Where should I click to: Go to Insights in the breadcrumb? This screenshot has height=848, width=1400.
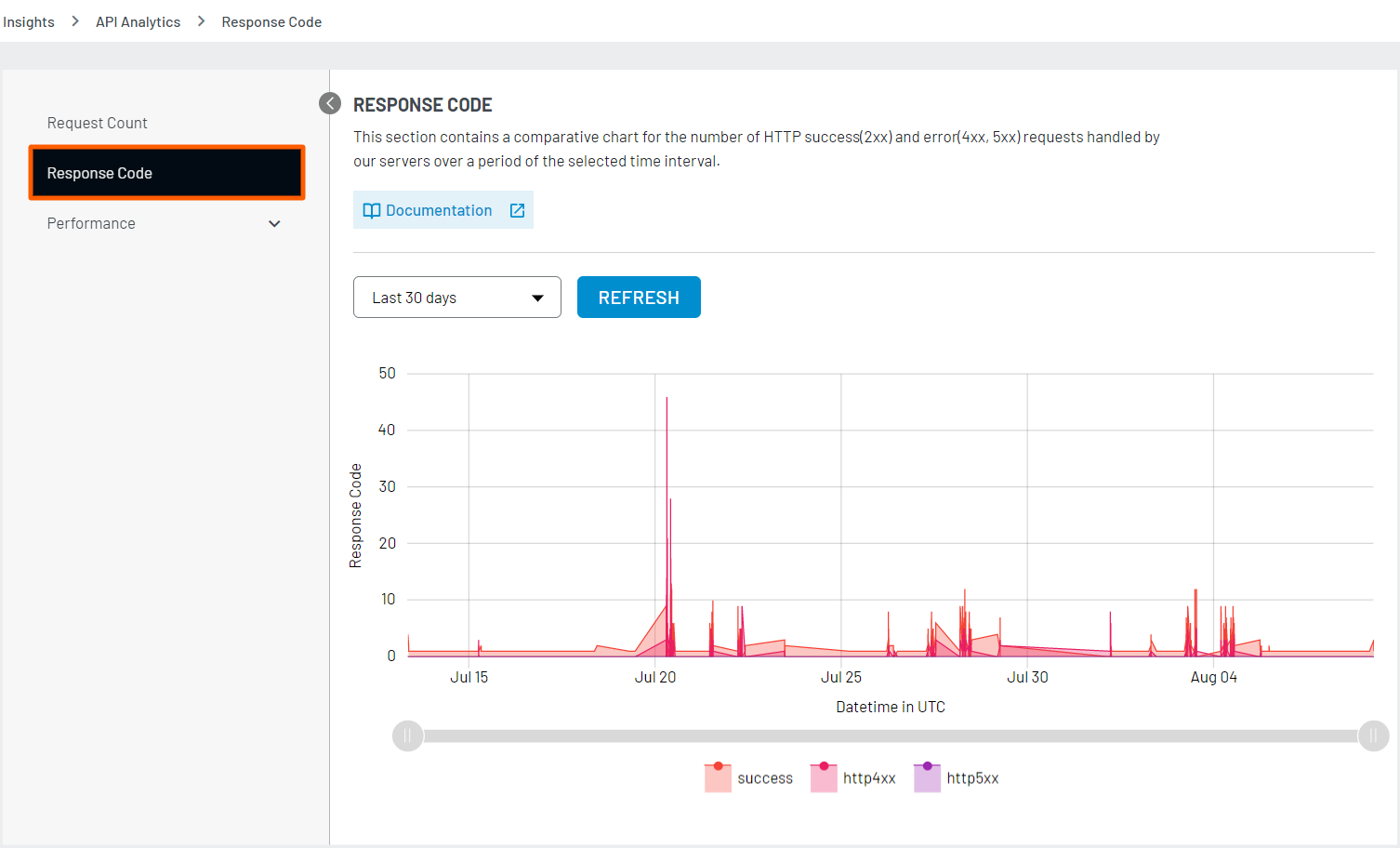click(x=29, y=22)
